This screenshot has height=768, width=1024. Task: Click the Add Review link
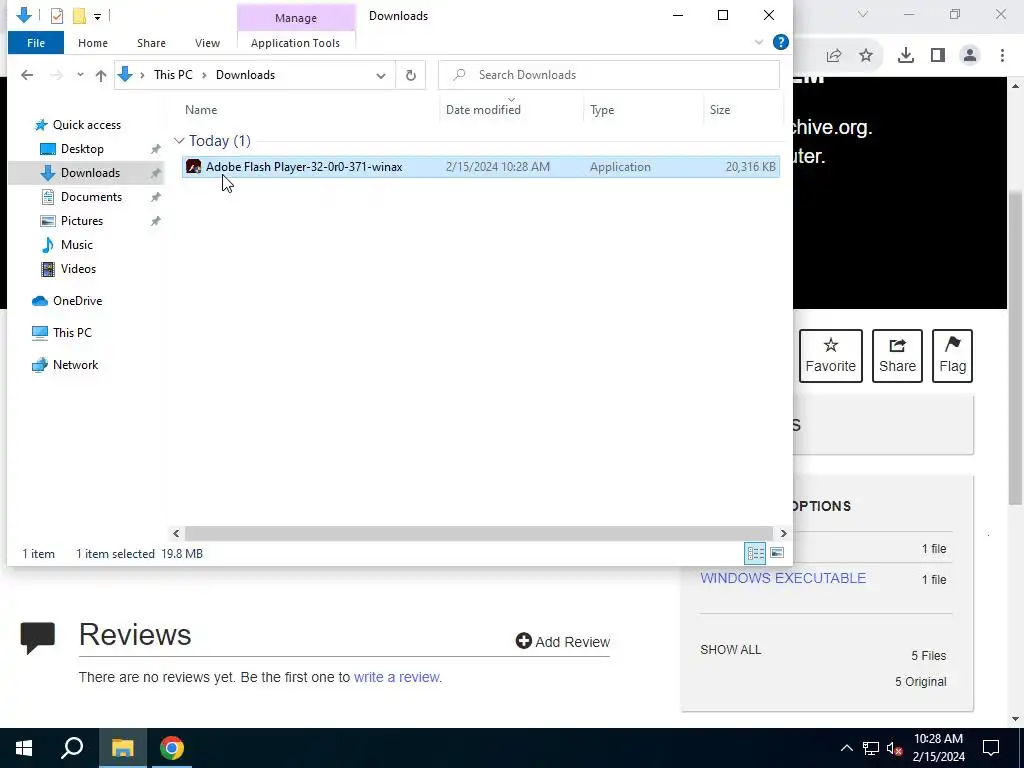click(563, 642)
